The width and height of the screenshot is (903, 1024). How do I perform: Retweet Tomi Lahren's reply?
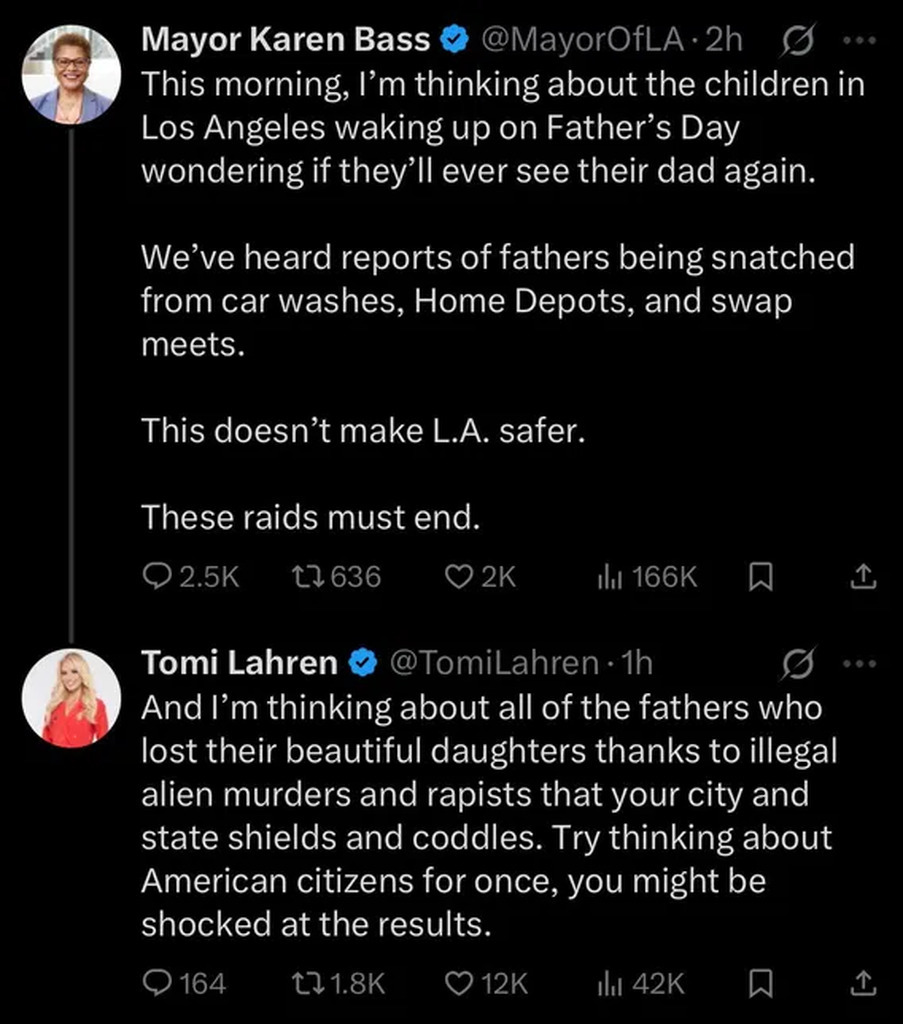click(x=304, y=983)
